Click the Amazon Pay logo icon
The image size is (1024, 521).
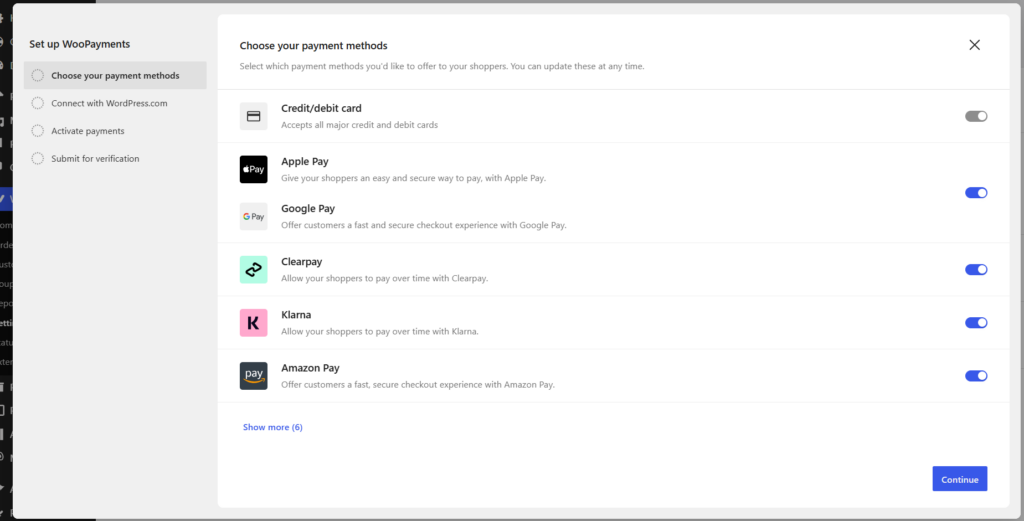pyautogui.click(x=253, y=376)
